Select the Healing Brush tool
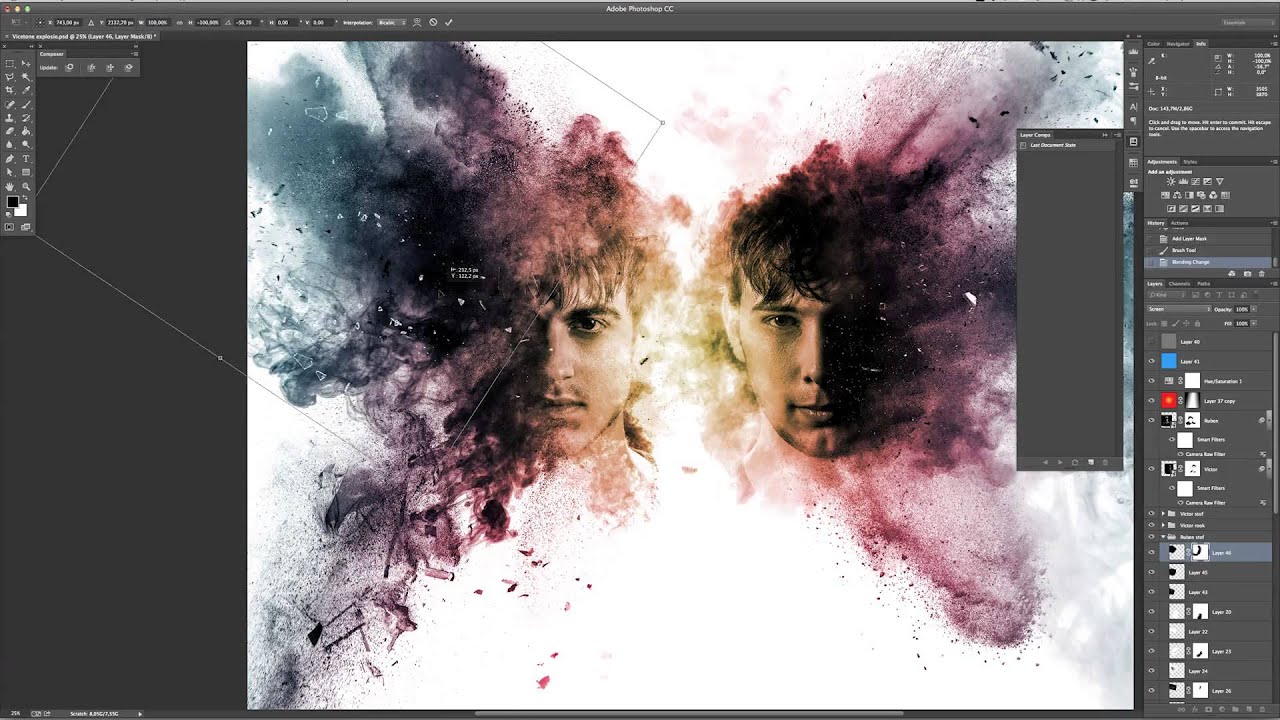 [x=10, y=104]
